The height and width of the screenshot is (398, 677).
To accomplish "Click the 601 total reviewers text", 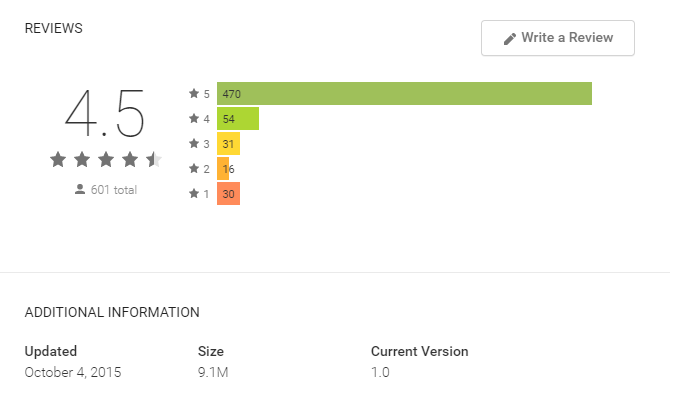I will point(115,192).
